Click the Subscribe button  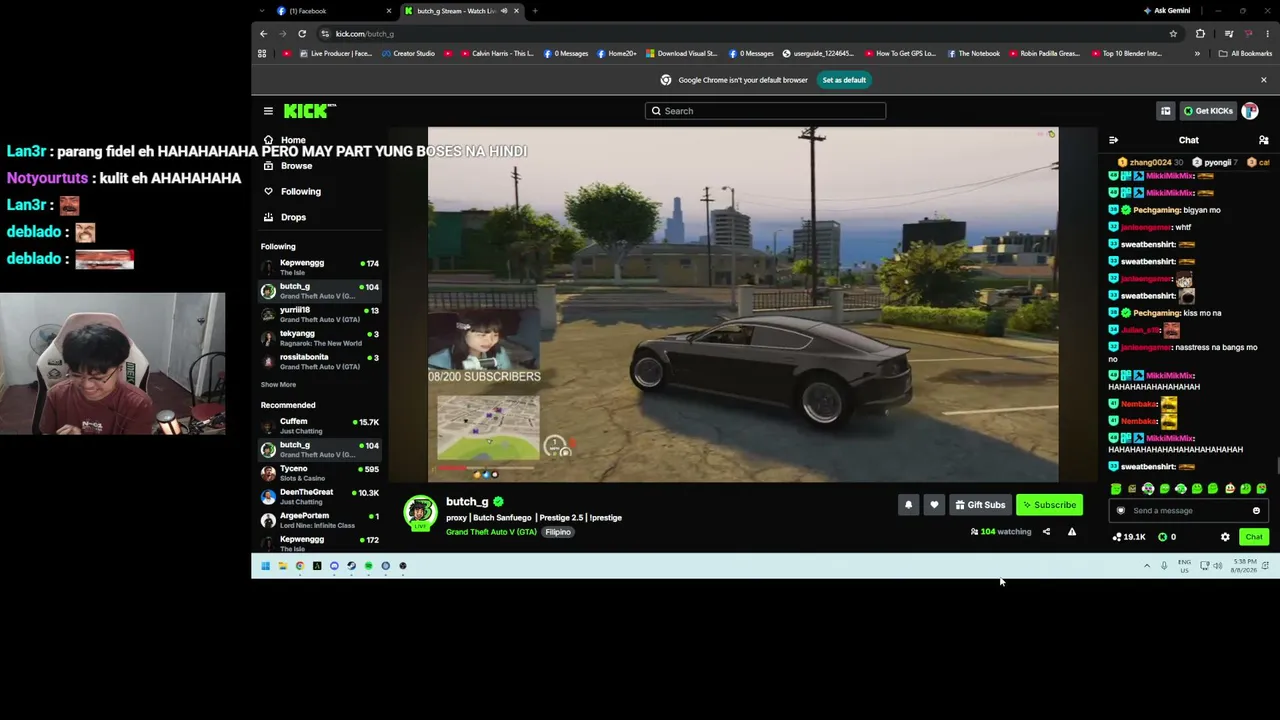point(1049,505)
